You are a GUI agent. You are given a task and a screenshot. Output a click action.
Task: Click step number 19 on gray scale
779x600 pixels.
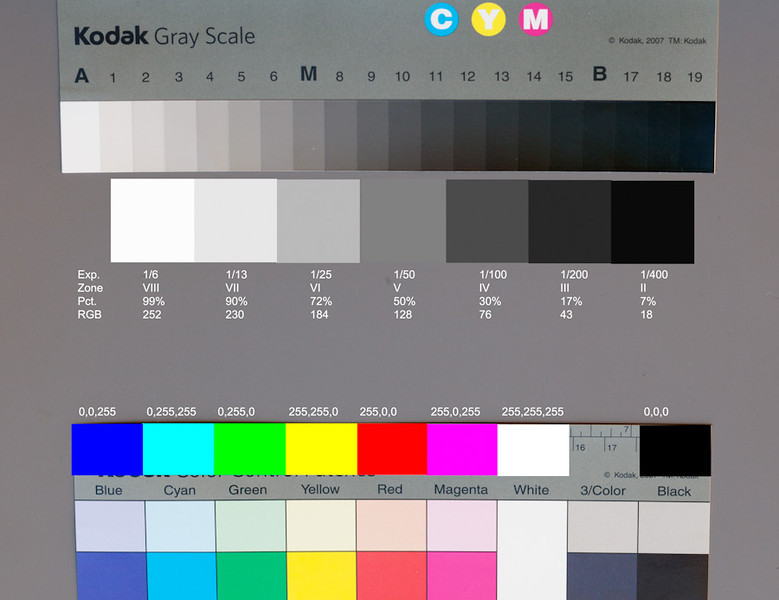[695, 77]
